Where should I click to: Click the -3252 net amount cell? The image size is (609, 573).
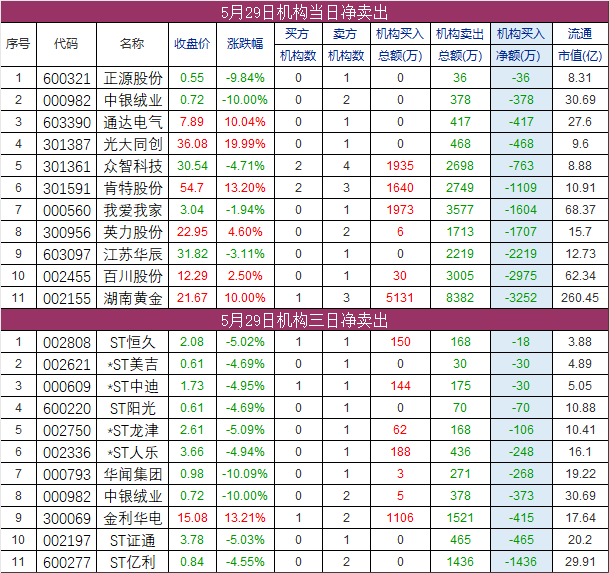(521, 297)
